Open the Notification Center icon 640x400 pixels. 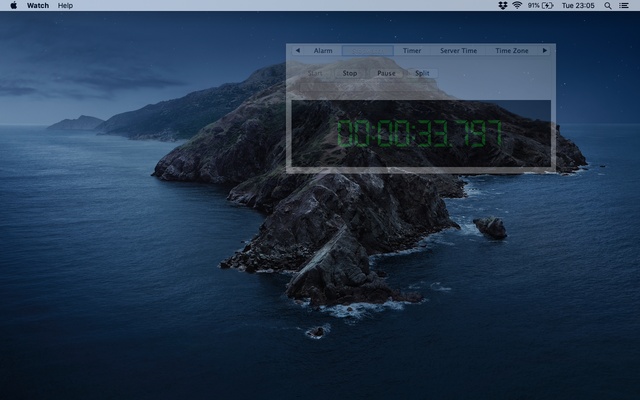pyautogui.click(x=624, y=5)
